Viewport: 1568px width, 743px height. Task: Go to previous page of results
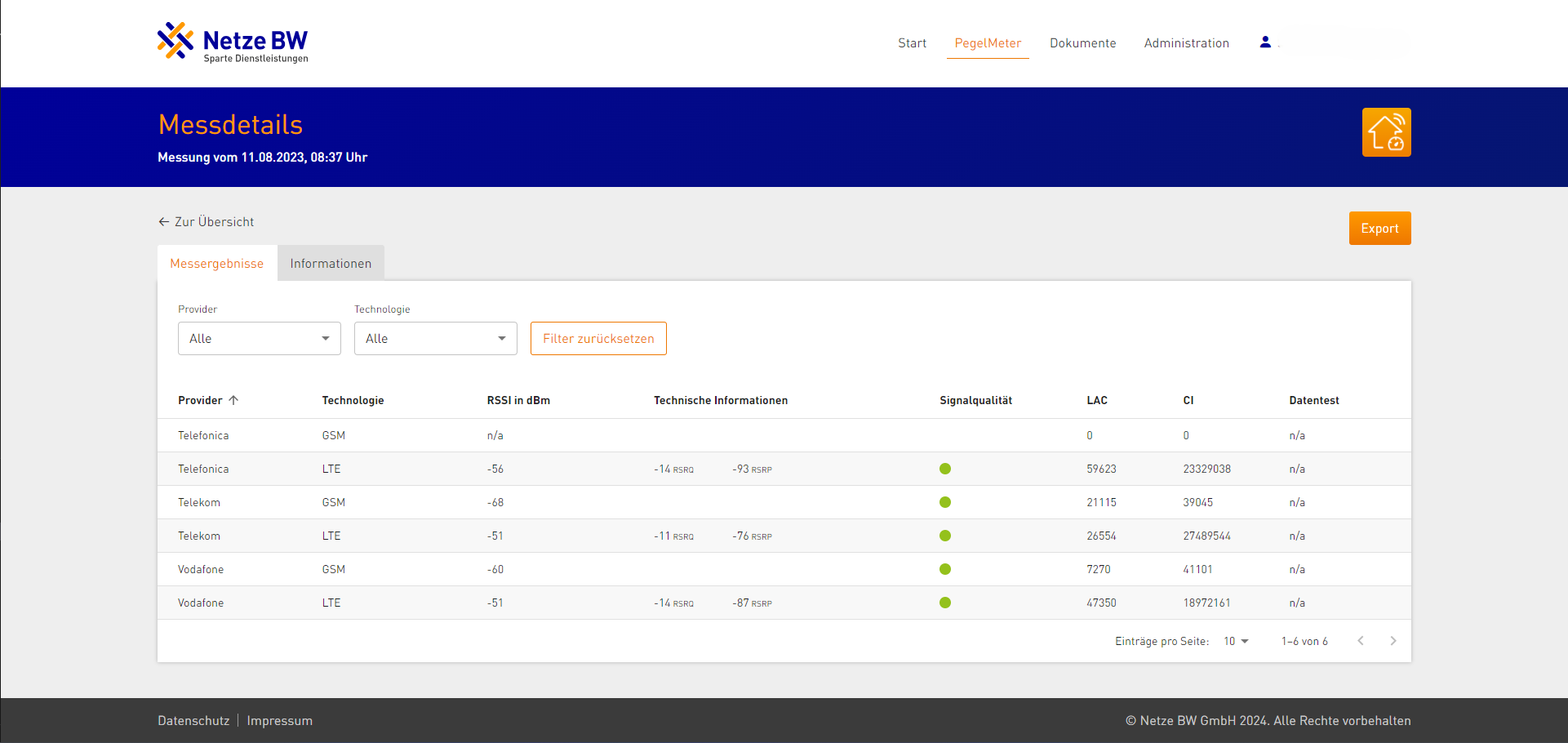[1361, 641]
